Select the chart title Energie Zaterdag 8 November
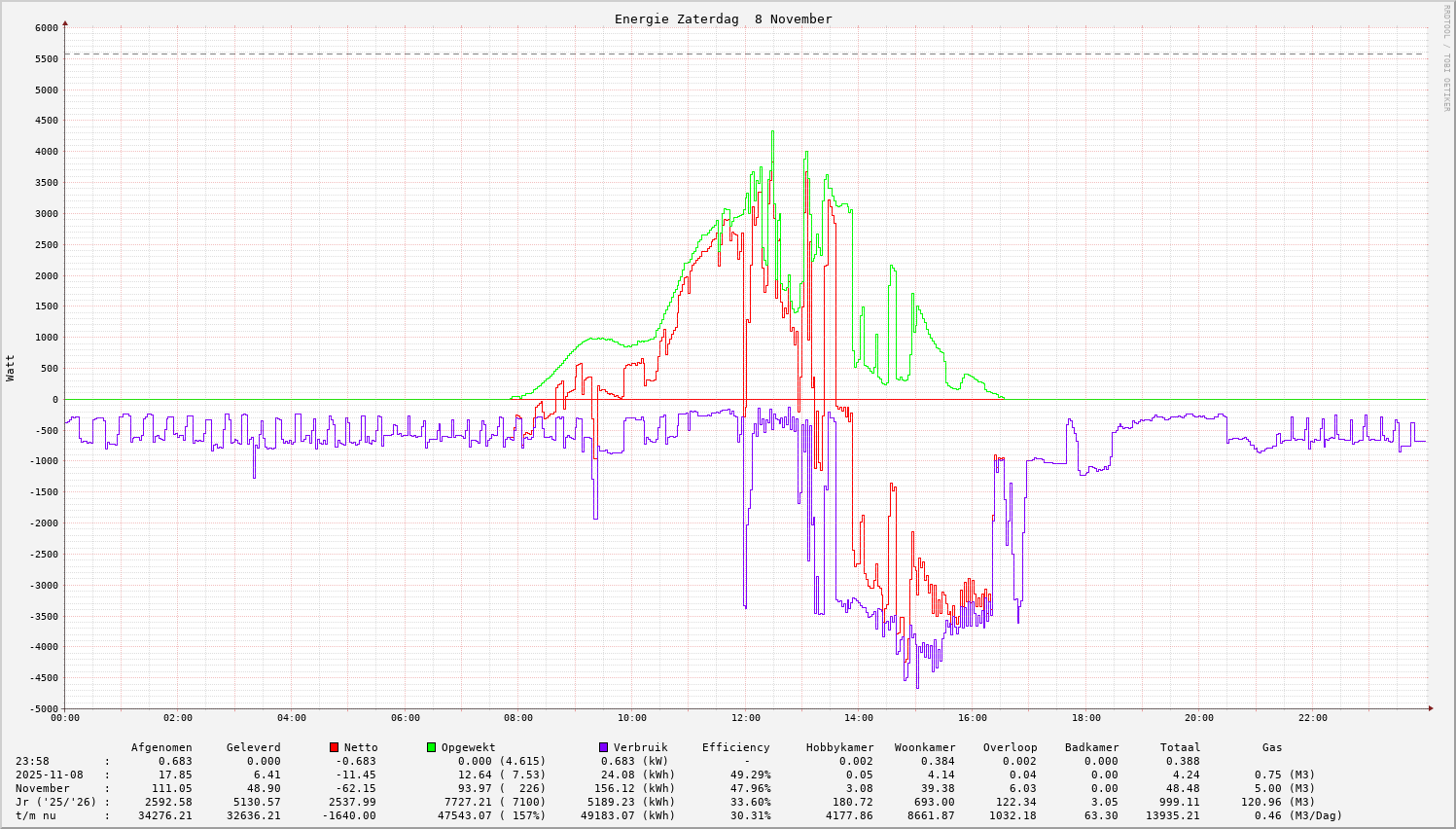Image resolution: width=1456 pixels, height=829 pixels. point(723,19)
